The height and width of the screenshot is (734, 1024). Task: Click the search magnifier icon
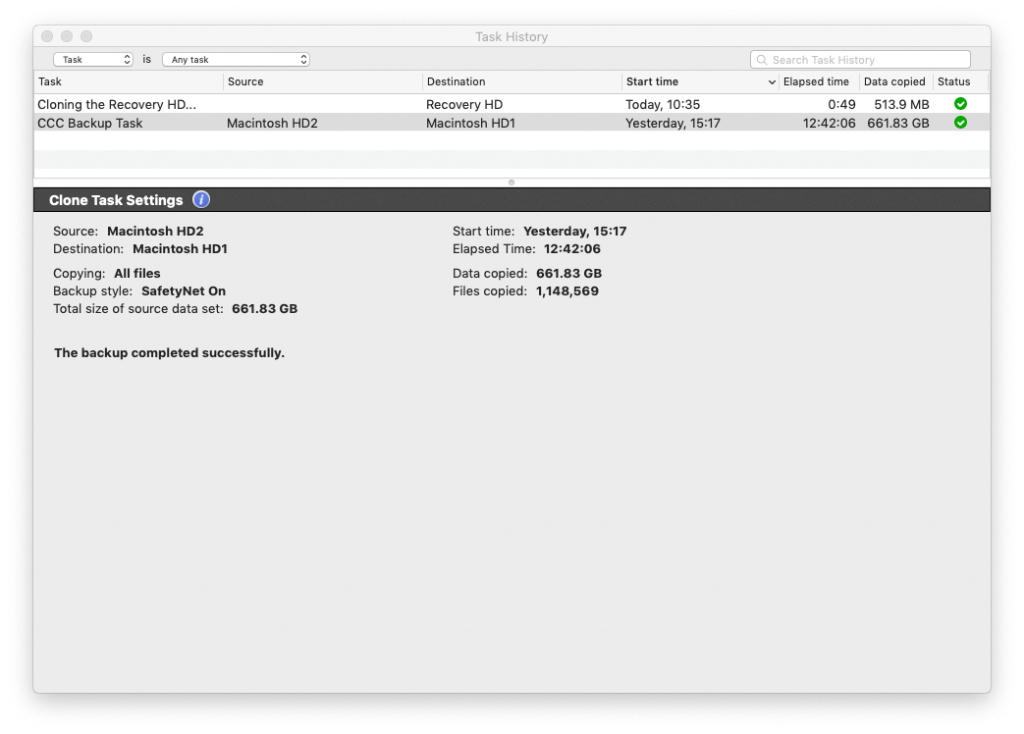coord(761,60)
